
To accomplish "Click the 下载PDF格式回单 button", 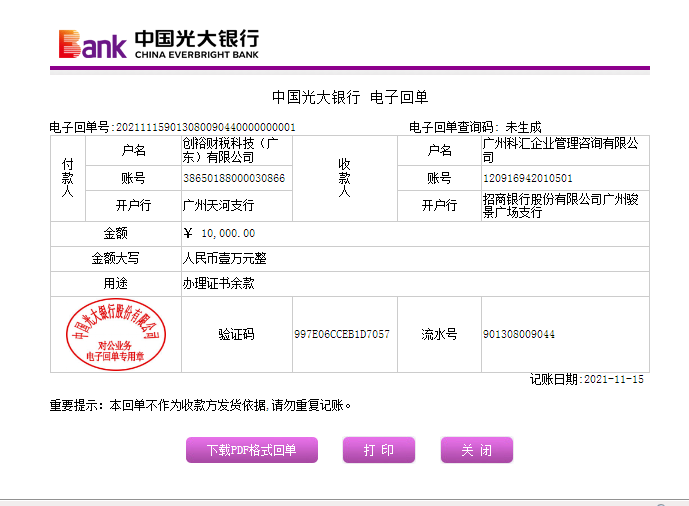I will pyautogui.click(x=251, y=451).
